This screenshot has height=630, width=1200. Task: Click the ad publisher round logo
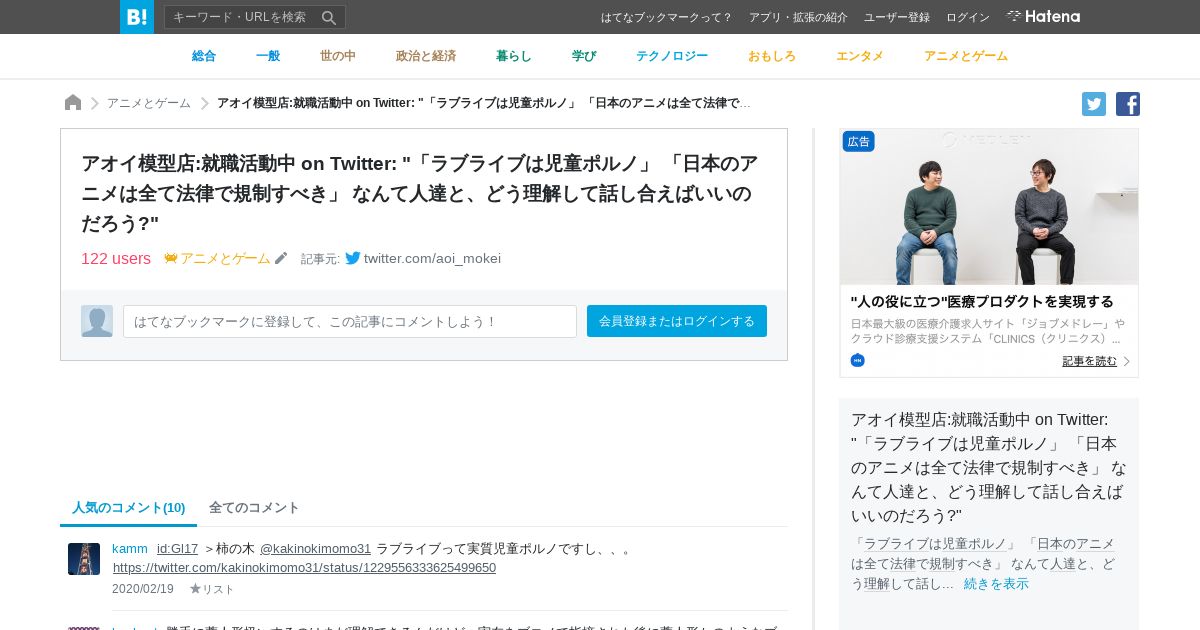coord(857,360)
